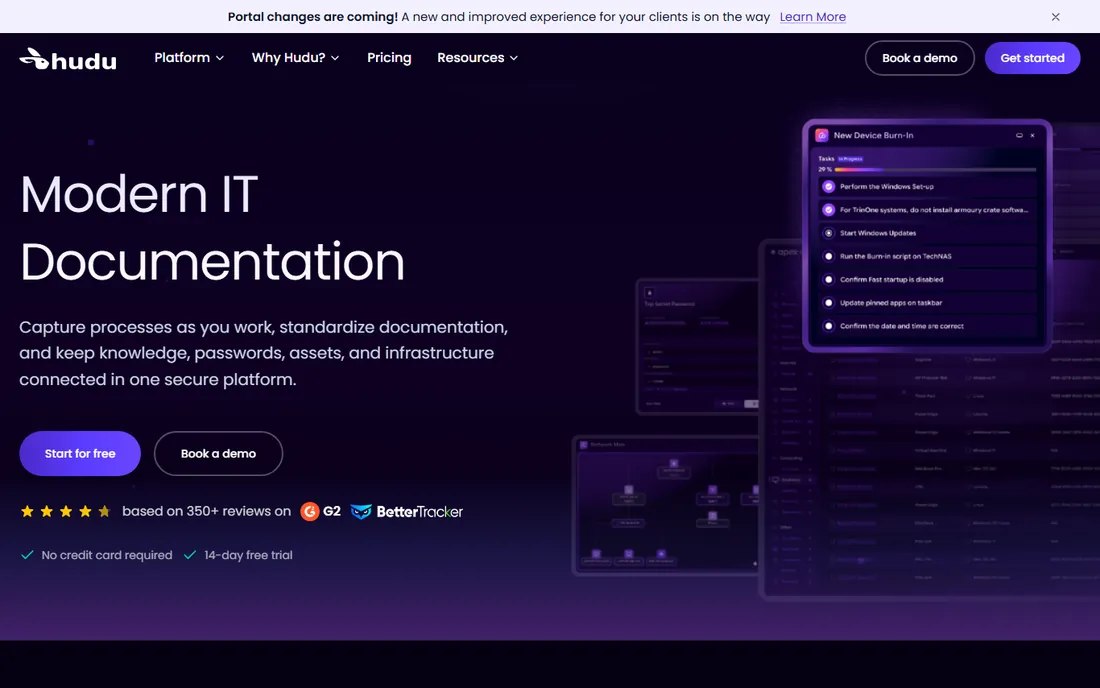Uncheck the TrinOne systems armoury crate task

[829, 210]
